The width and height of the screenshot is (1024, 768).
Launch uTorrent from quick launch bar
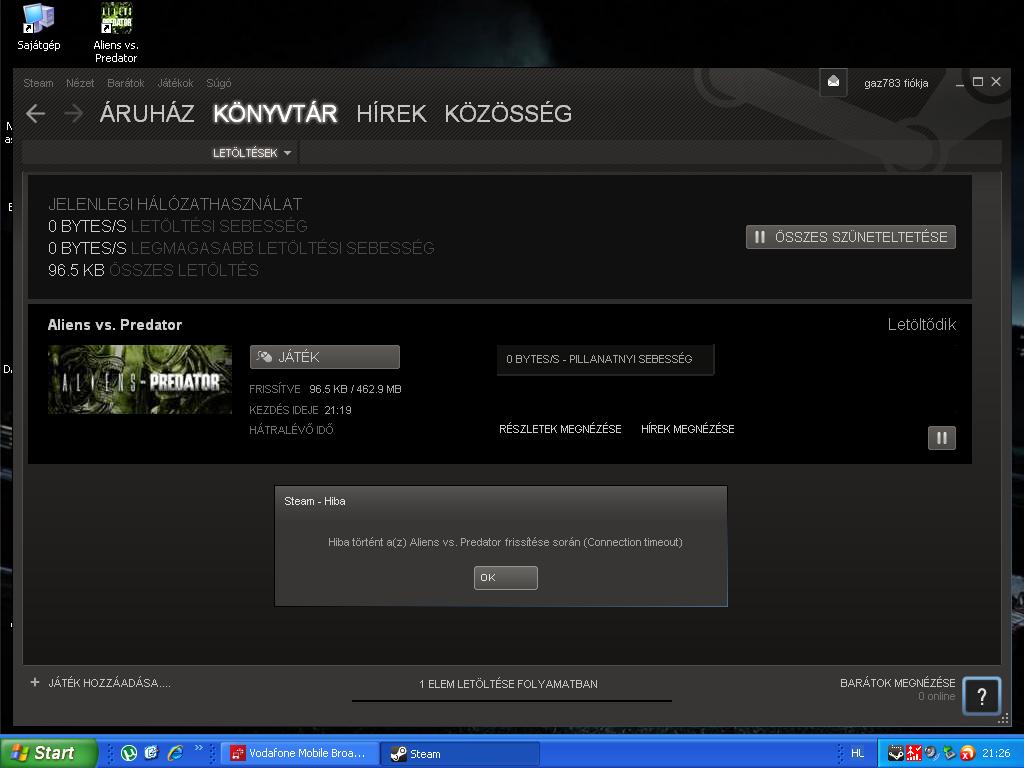[x=129, y=753]
